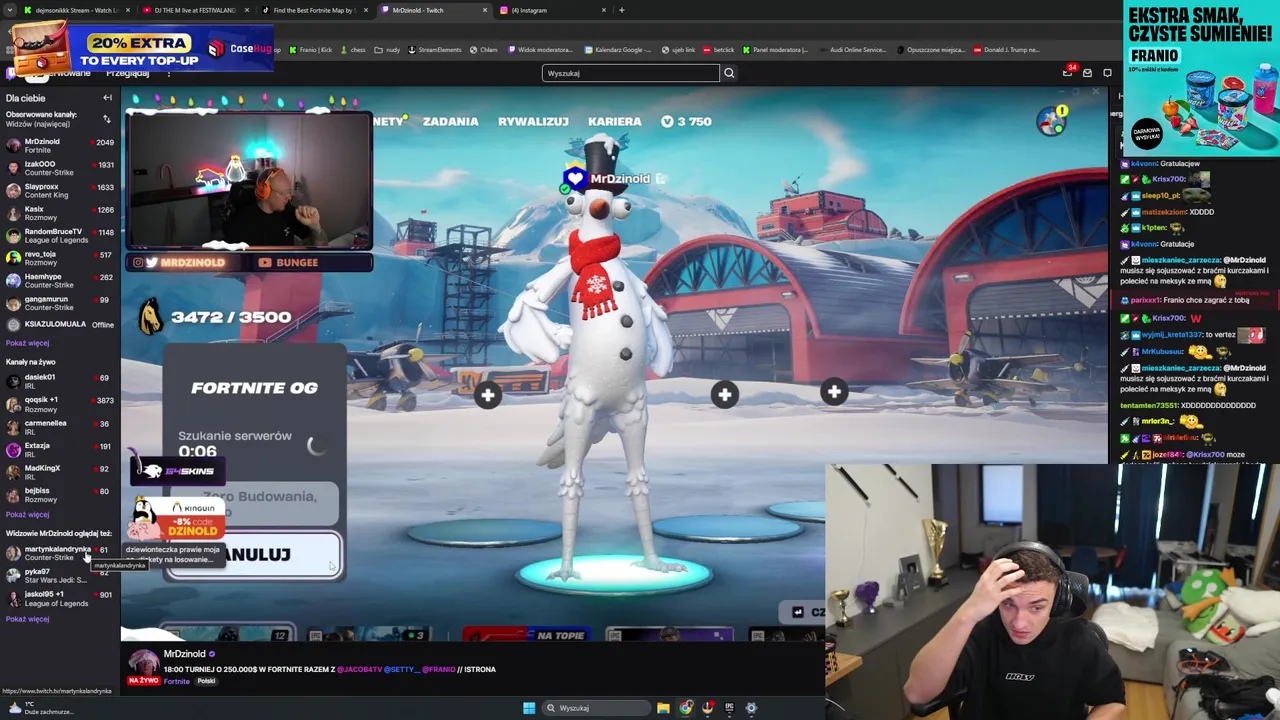1280x720 pixels.
Task: Click the Fortnite profile avatar with notification
Action: tap(1051, 120)
